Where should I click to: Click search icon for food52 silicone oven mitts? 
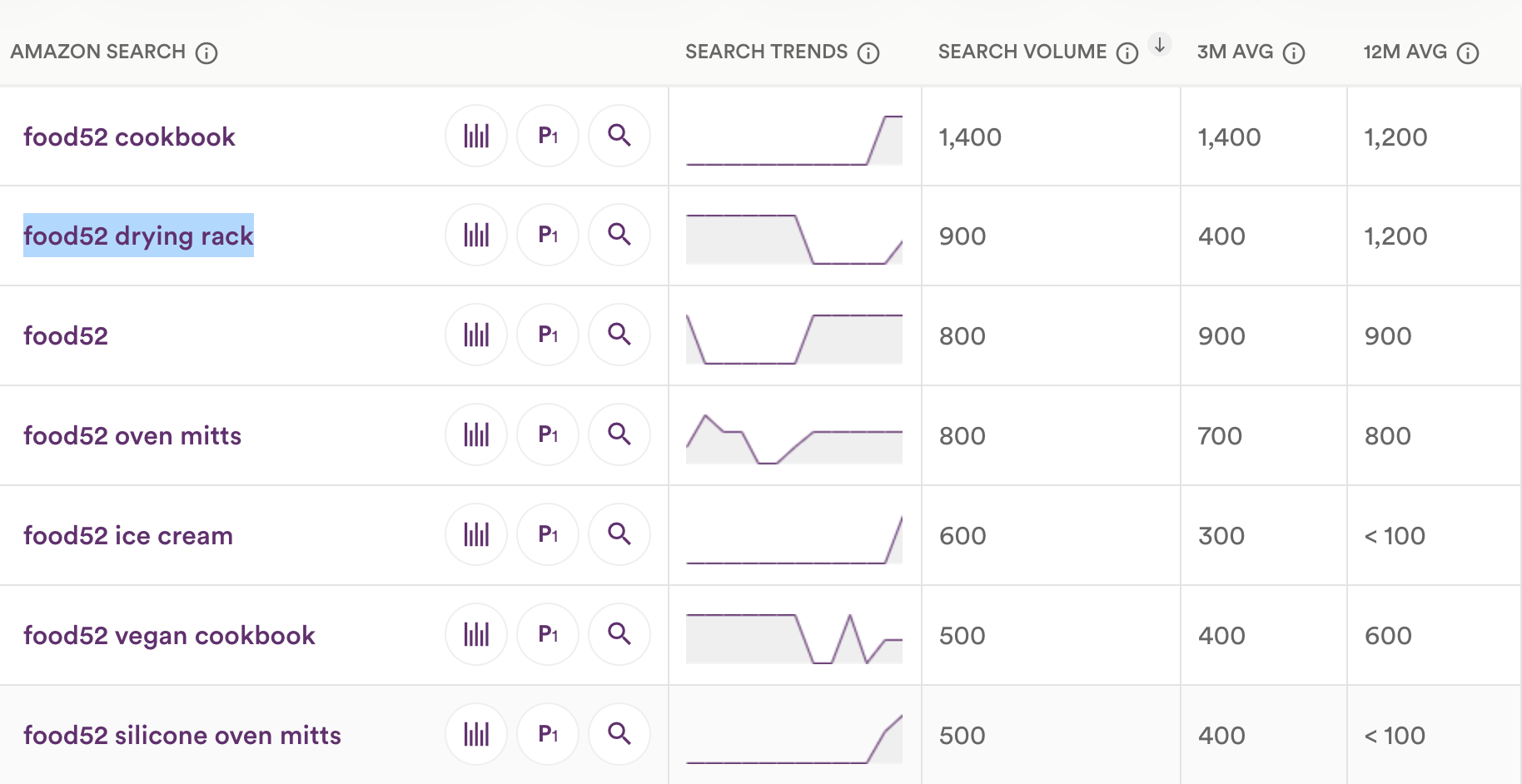pyautogui.click(x=619, y=734)
